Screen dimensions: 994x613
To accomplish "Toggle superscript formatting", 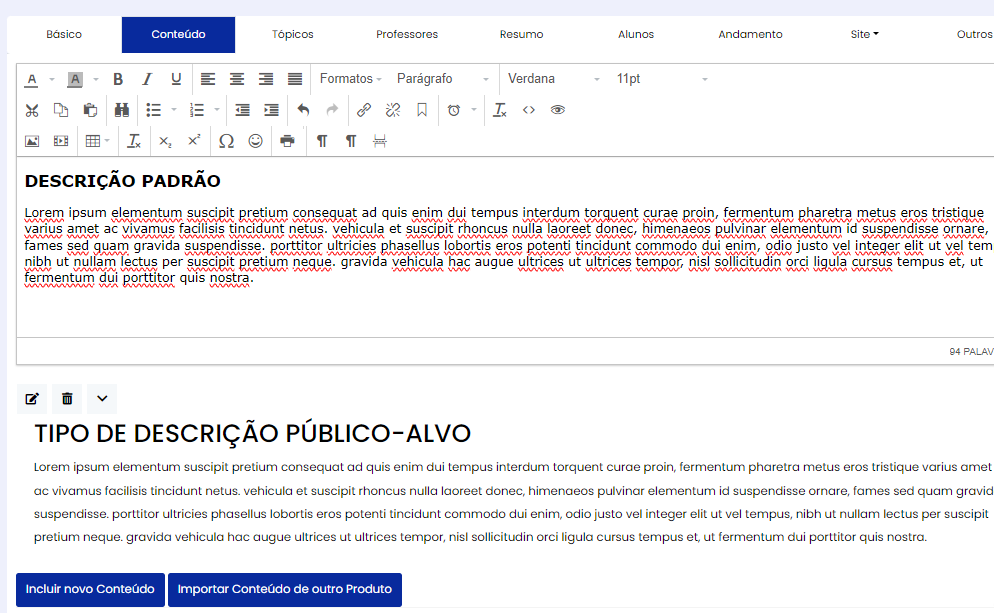I will pos(194,141).
